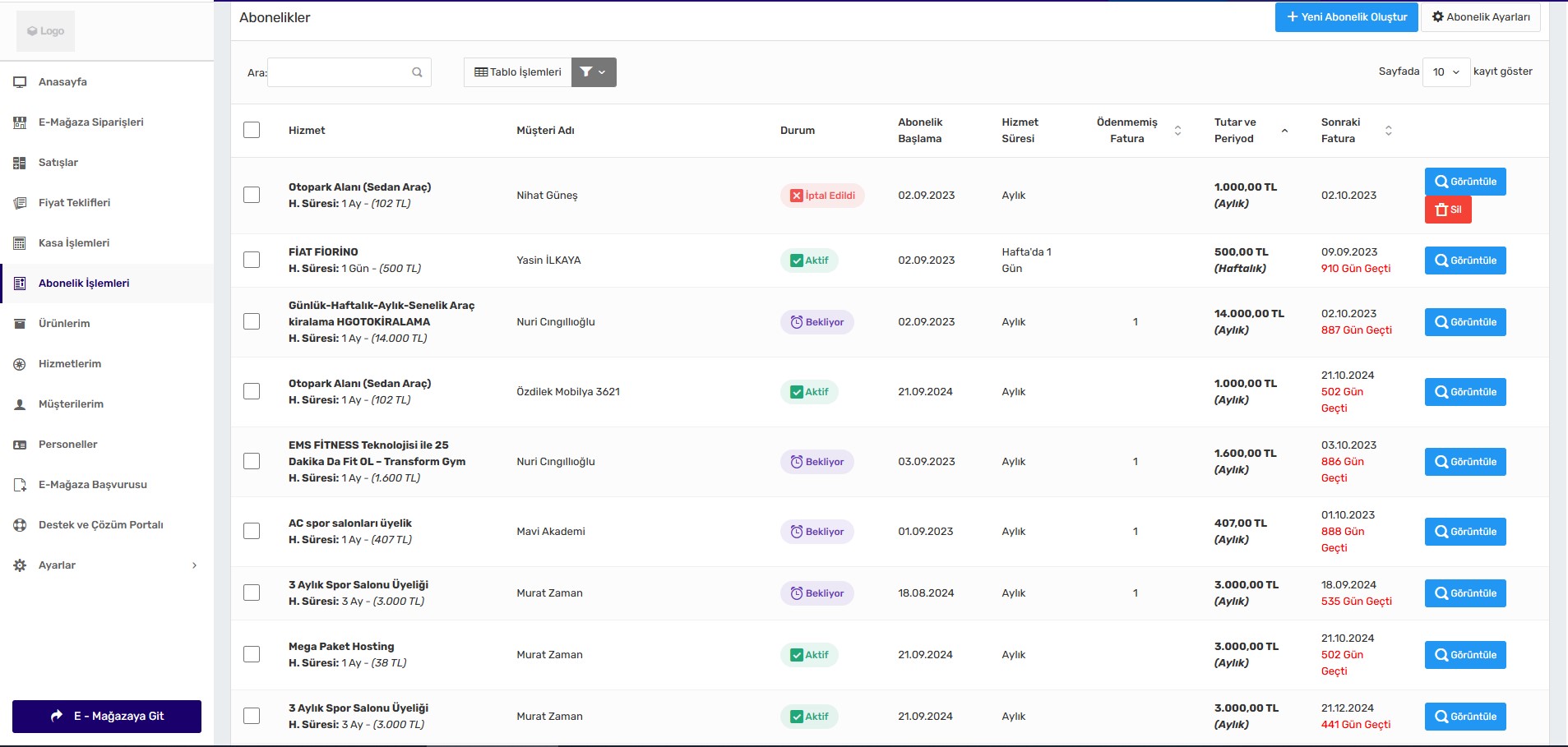
Task: Click the Destek ve Çözüm Portalı icon
Action: (x=20, y=525)
